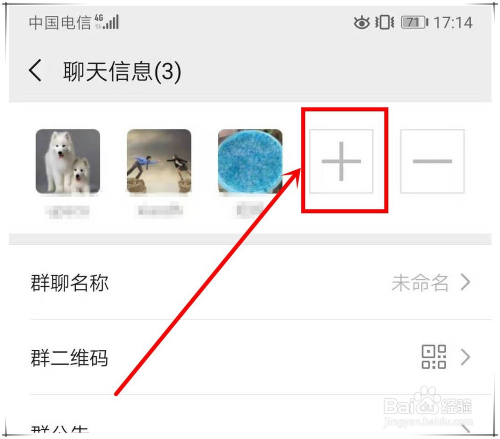Open the 群聊名称 menu row
The image size is (500, 439).
click(250, 282)
